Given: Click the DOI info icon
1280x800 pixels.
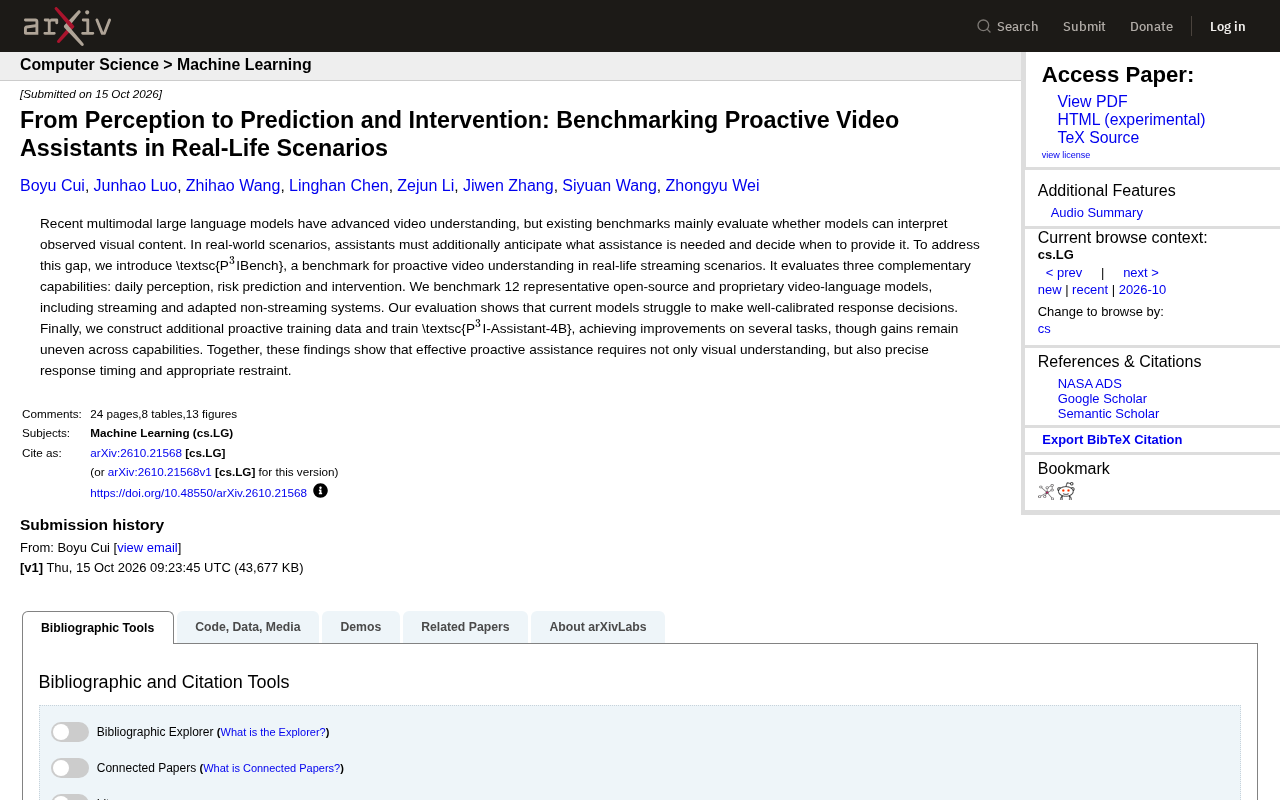Looking at the screenshot, I should [x=320, y=490].
